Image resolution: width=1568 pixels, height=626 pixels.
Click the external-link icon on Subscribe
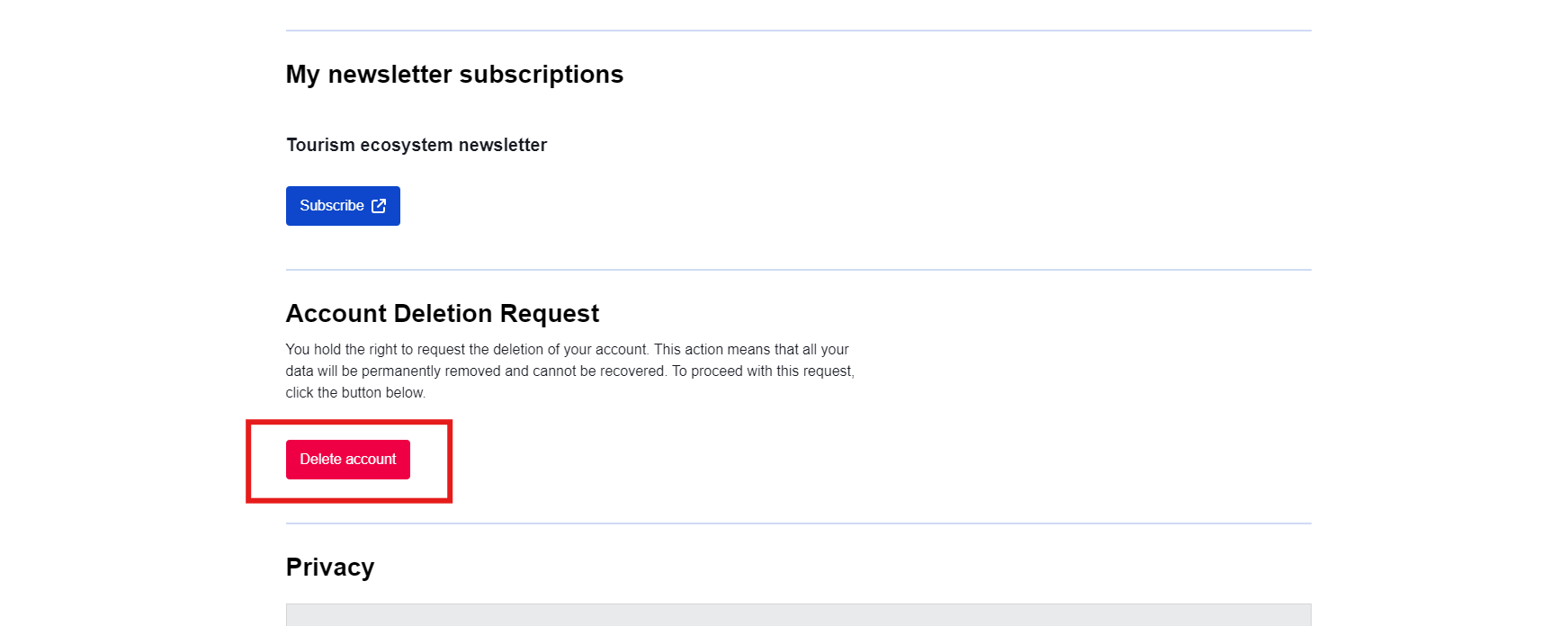coord(379,206)
